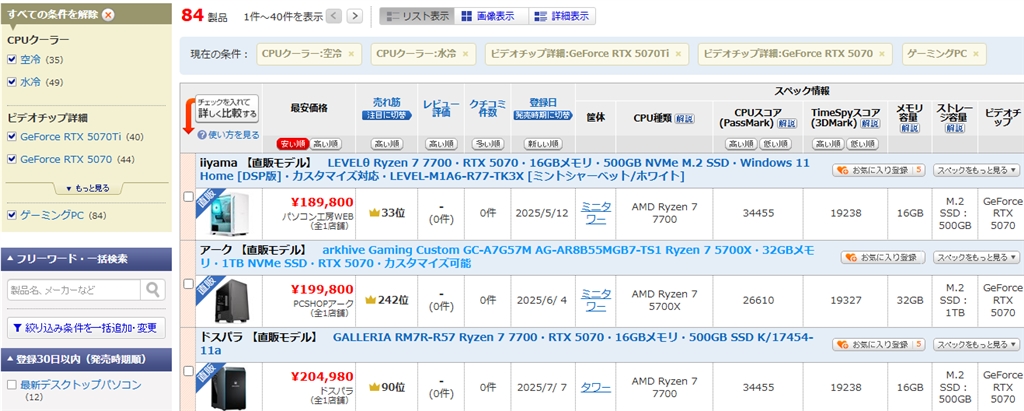This screenshot has height=411, width=1024.
Task: Sort by 登録日 column header
Action: 543,103
